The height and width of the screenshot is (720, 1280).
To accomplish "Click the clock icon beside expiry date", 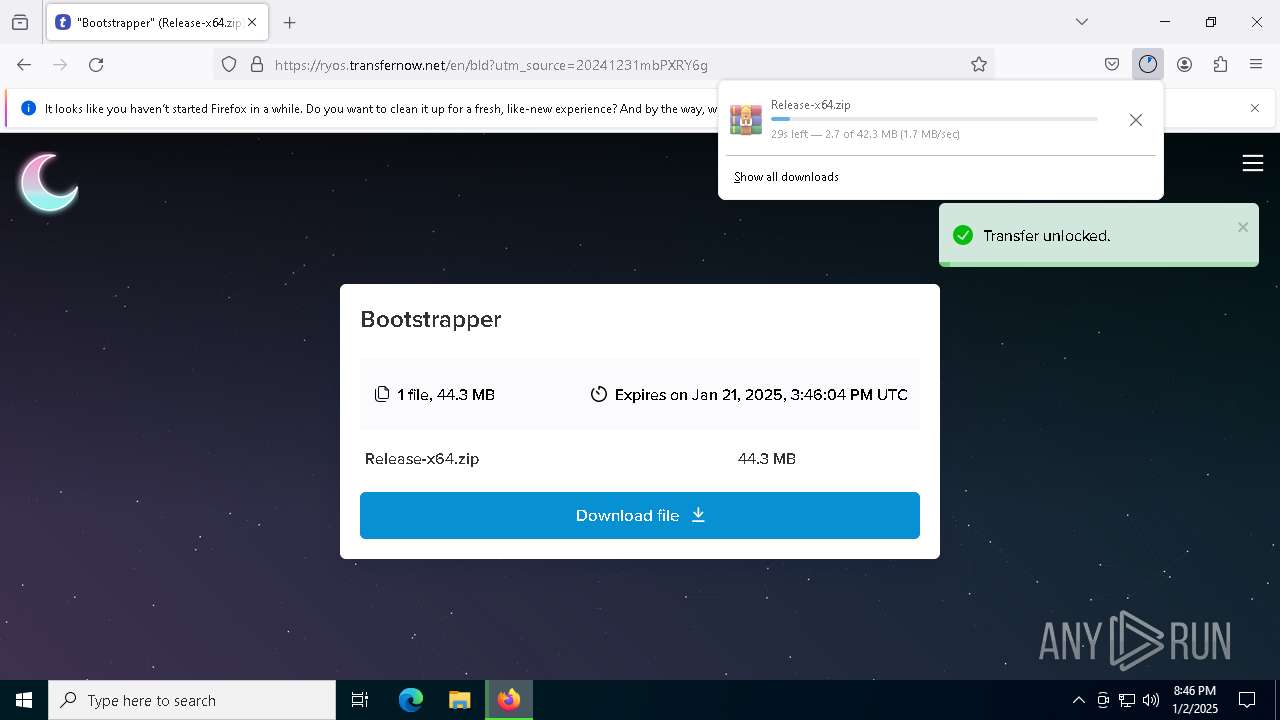I will pos(599,394).
